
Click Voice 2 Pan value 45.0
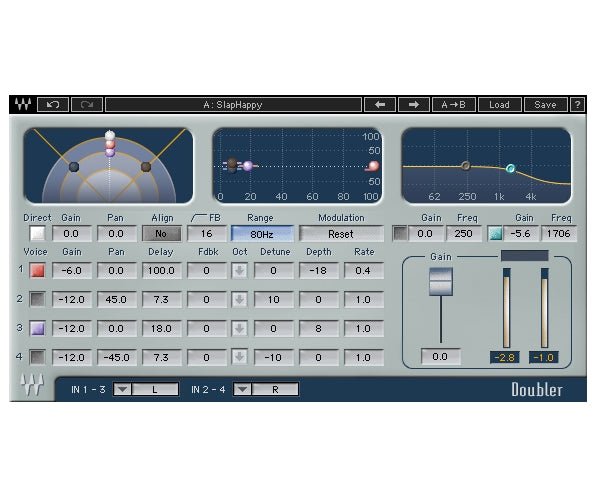117,300
